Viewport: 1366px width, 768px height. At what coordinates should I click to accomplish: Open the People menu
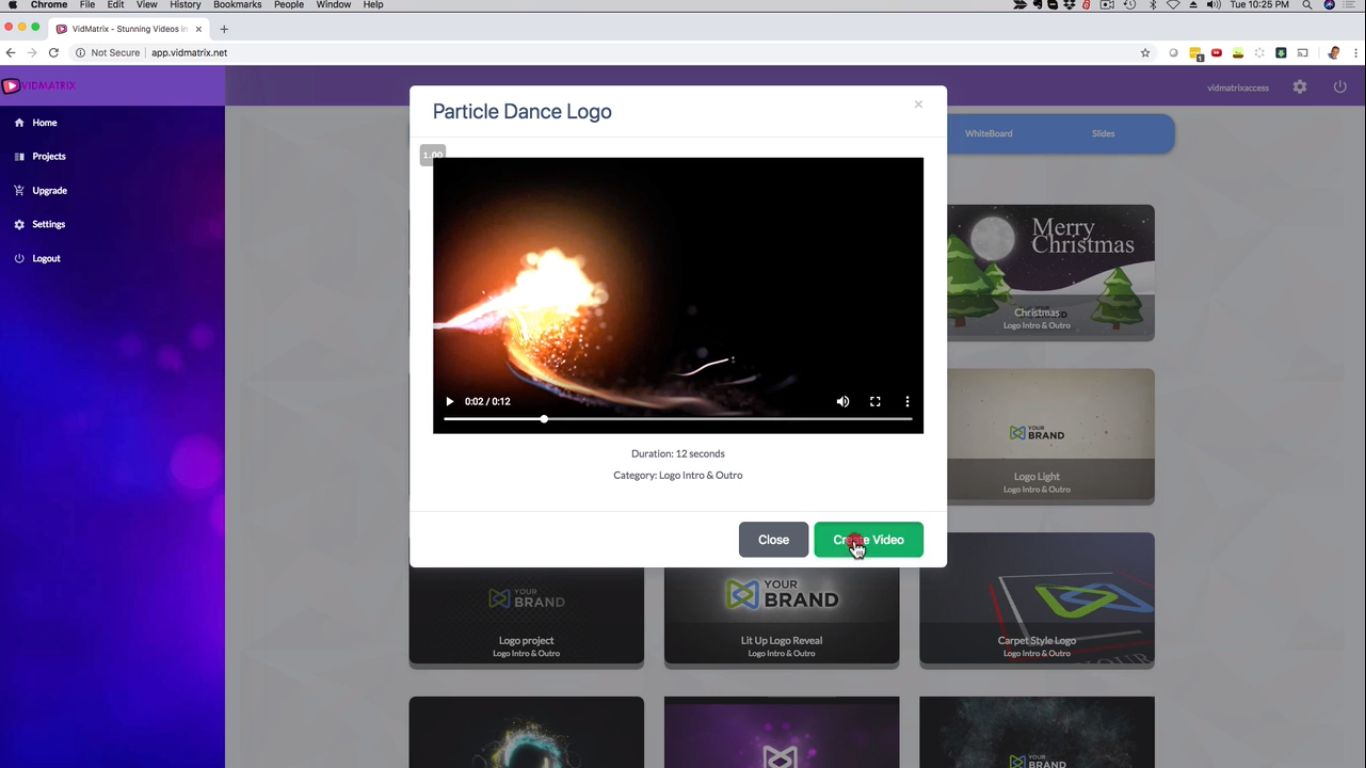(x=289, y=5)
